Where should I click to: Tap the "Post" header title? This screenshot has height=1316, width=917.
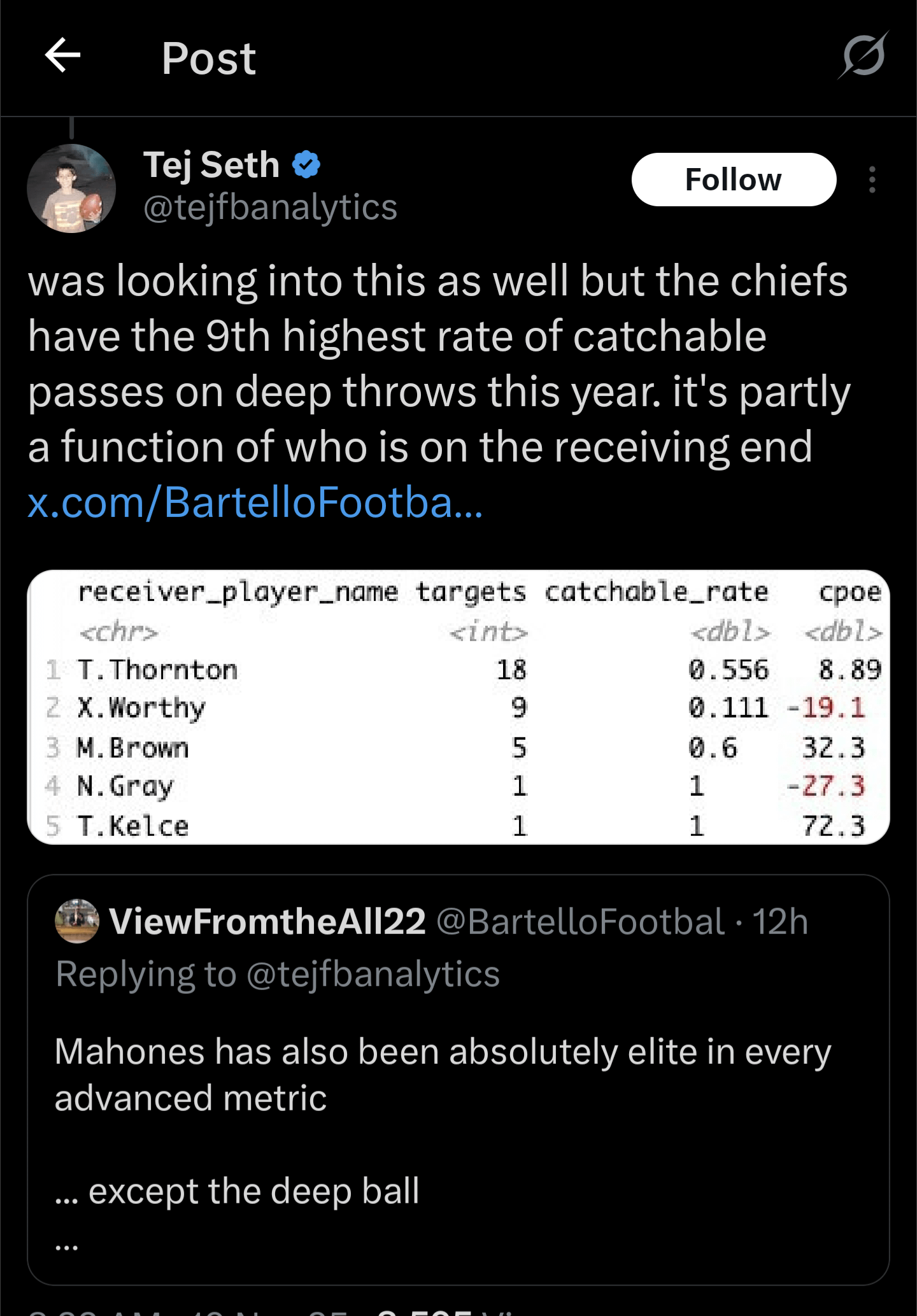click(209, 59)
